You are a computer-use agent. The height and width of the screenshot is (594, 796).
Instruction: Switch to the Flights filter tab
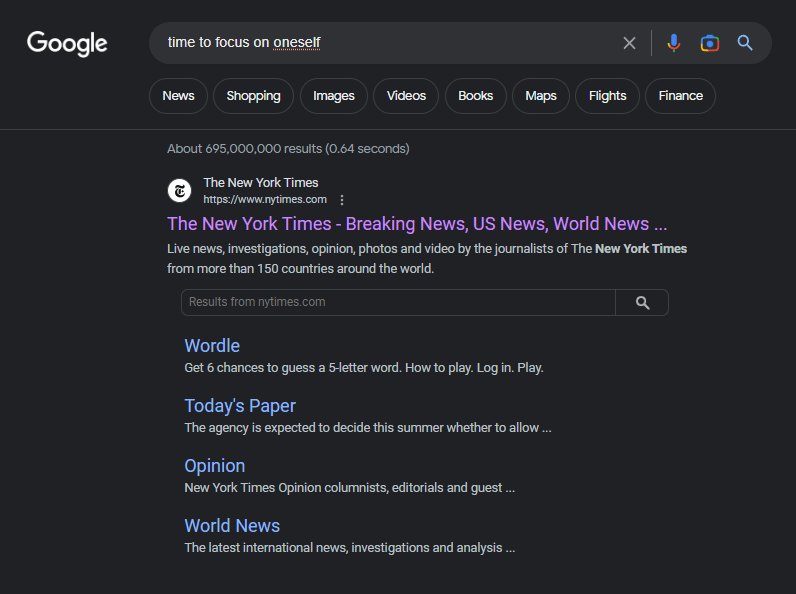[607, 96]
